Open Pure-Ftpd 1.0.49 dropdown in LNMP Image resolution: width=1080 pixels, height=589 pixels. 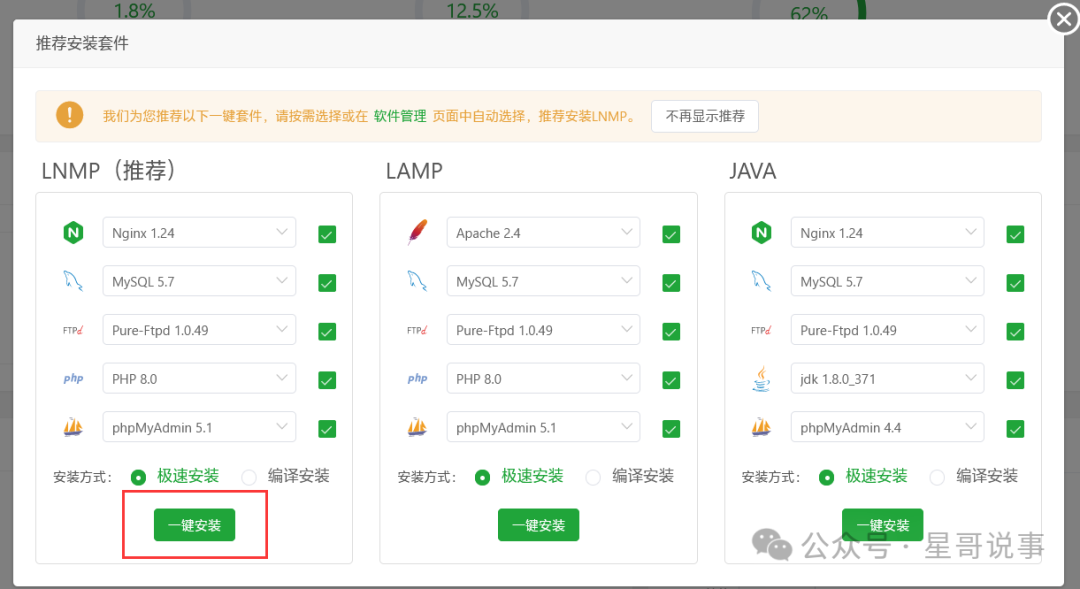coord(199,330)
